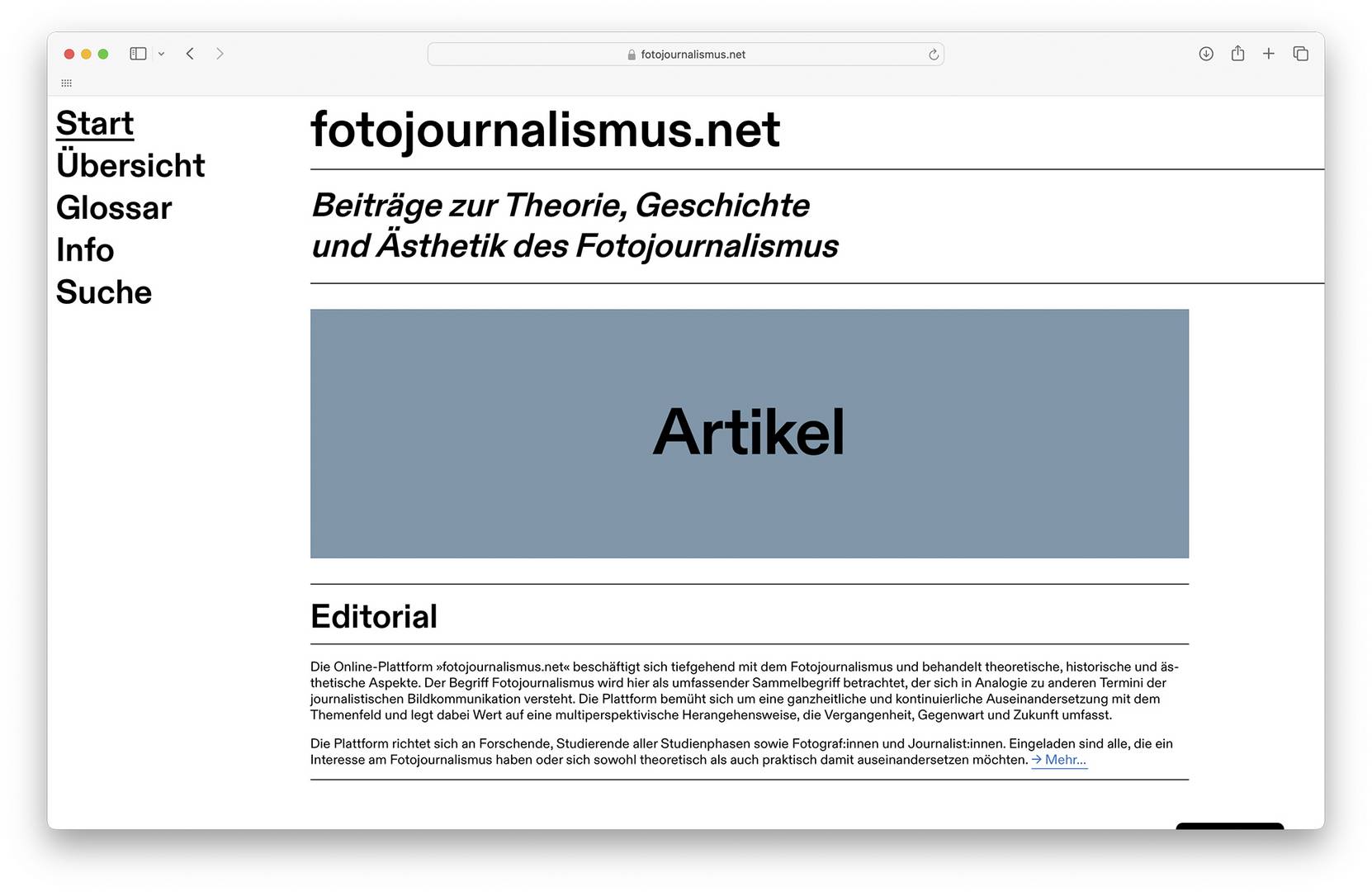Click the Editorial heading

(374, 616)
